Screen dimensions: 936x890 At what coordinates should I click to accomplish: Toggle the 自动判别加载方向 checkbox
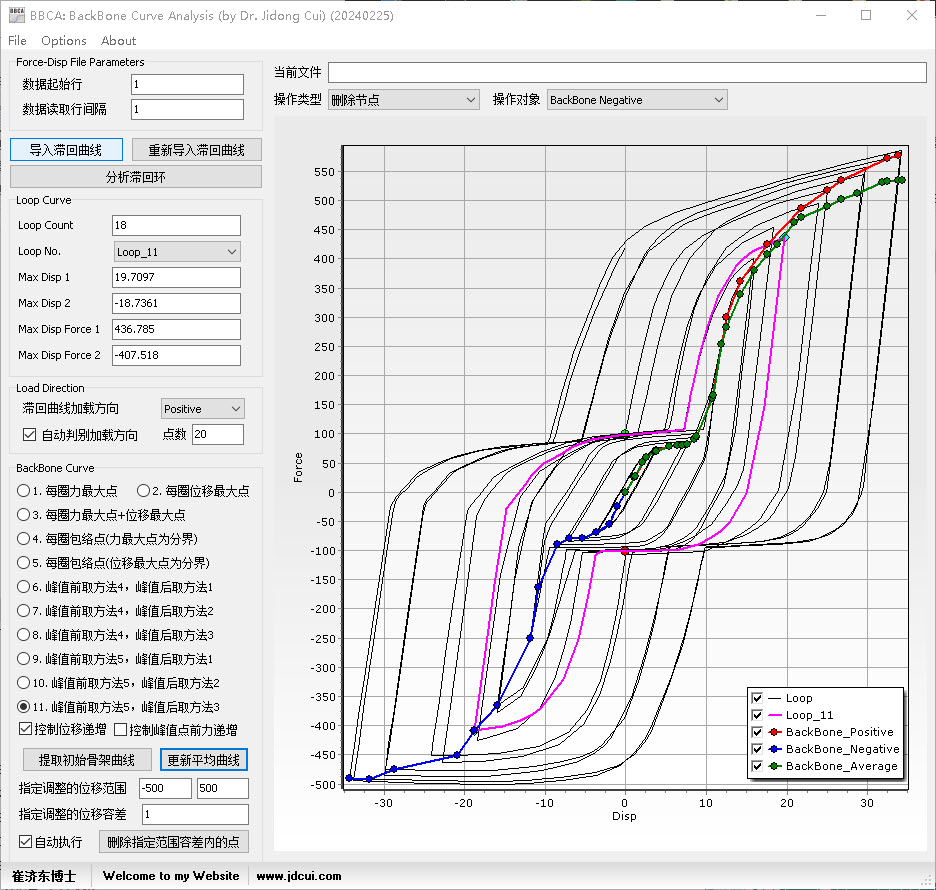[x=29, y=435]
